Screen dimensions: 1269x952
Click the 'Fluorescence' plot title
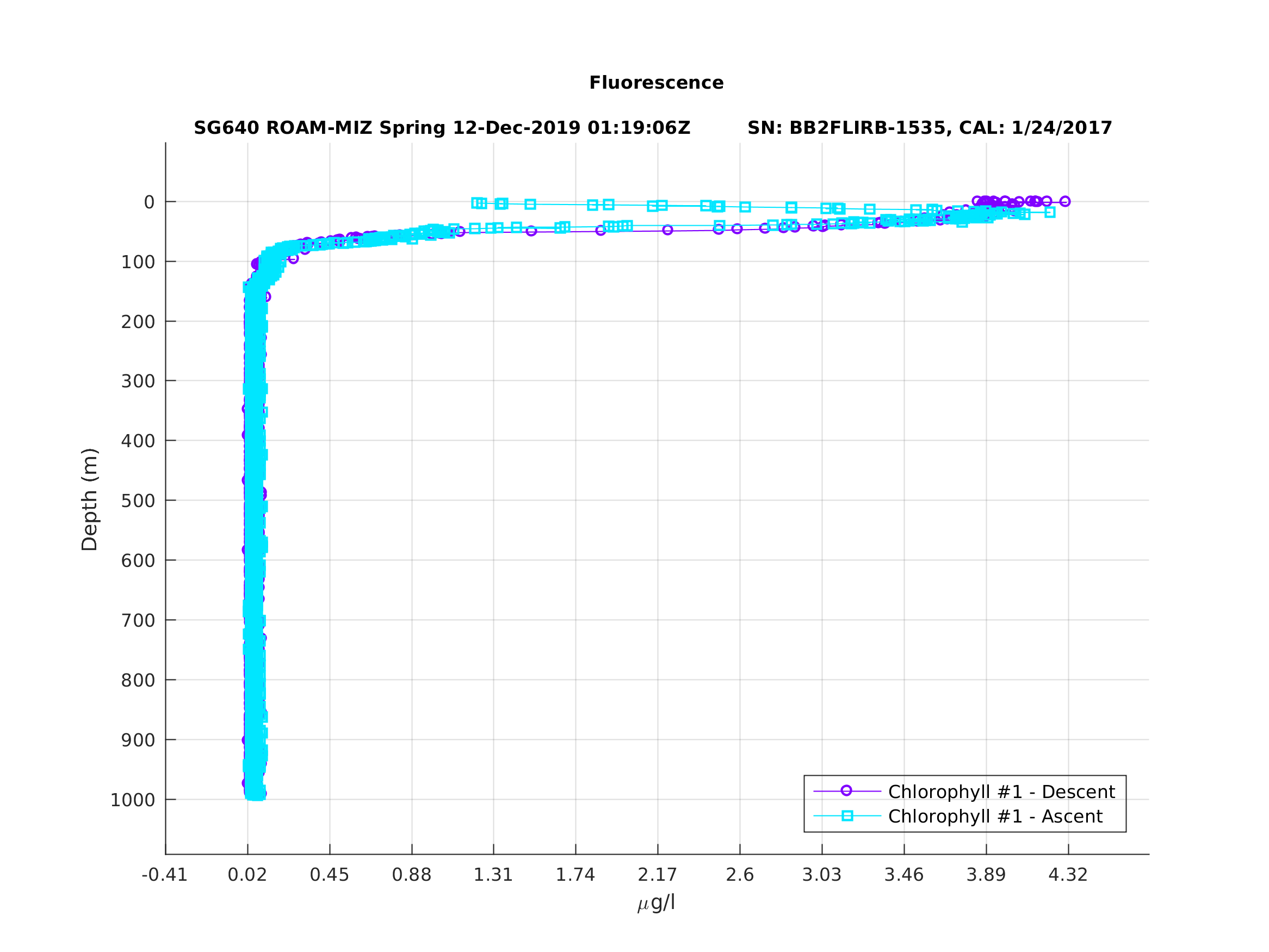(x=657, y=83)
